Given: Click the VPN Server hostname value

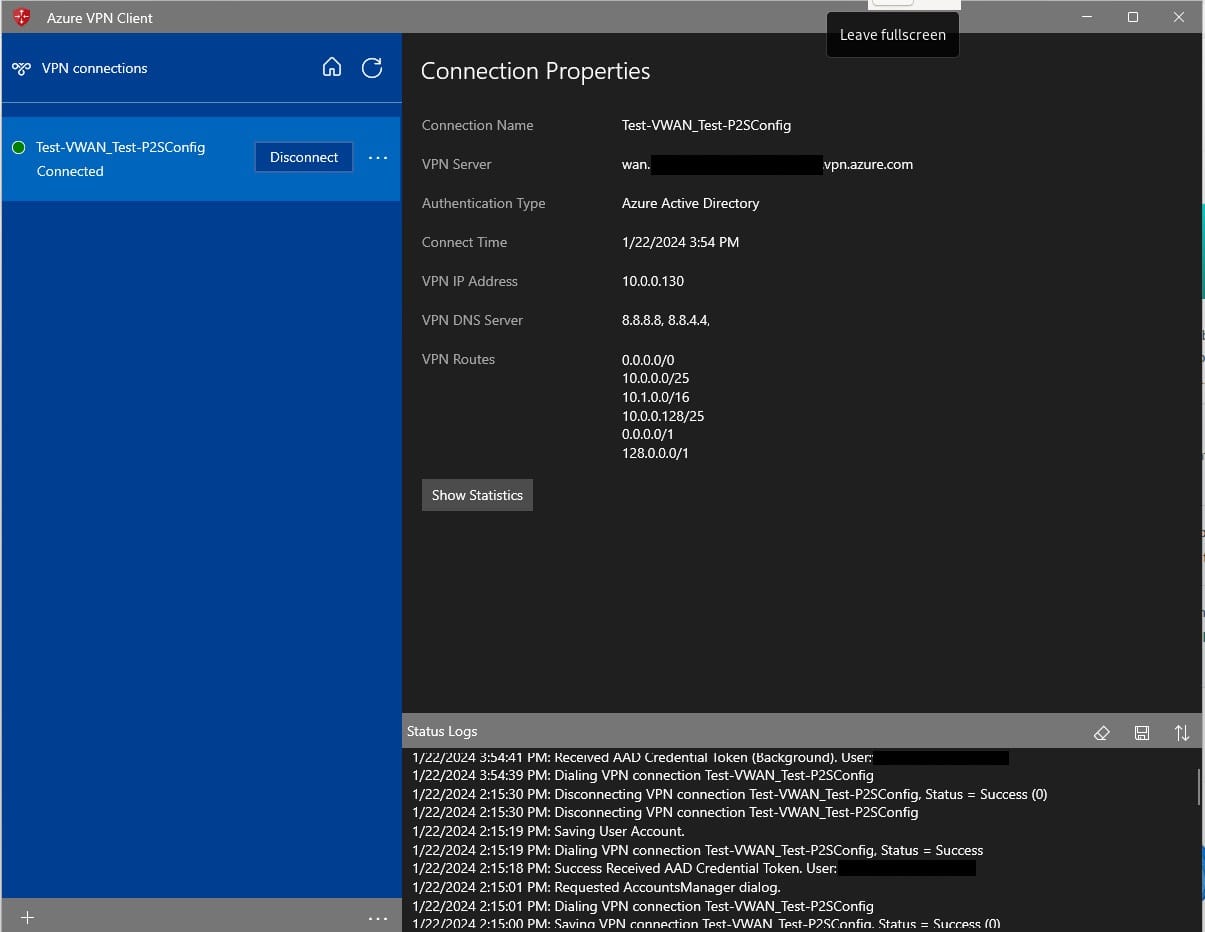Looking at the screenshot, I should (767, 164).
